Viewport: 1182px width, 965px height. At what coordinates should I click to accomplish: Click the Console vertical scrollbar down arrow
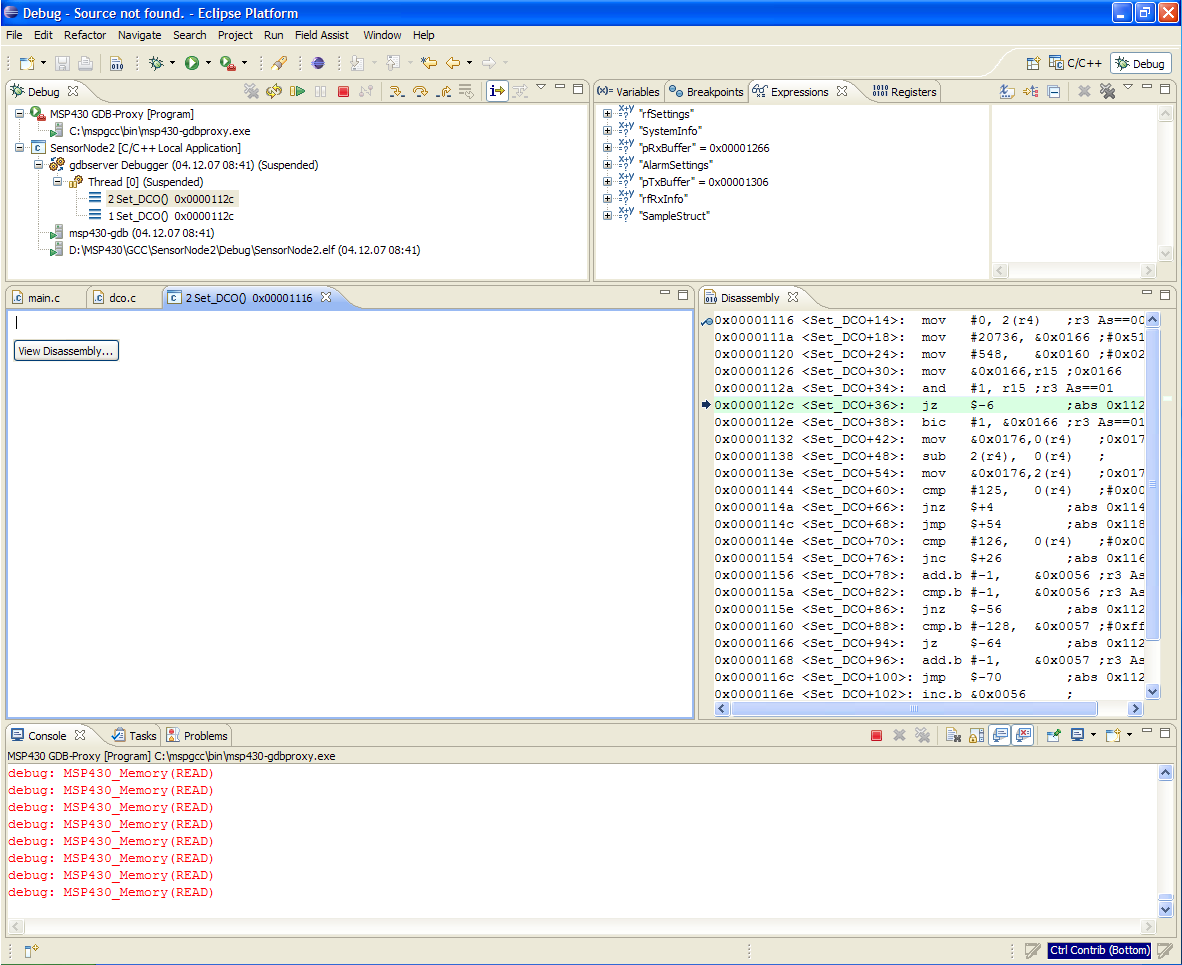click(x=1165, y=909)
